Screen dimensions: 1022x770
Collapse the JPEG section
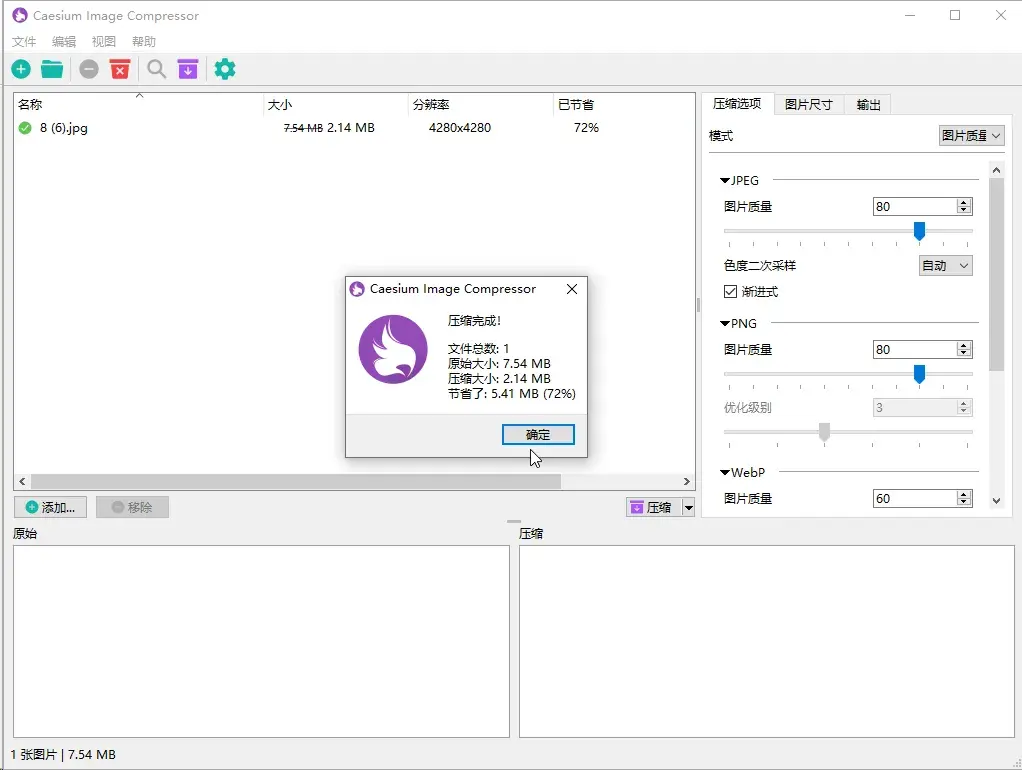tap(725, 180)
